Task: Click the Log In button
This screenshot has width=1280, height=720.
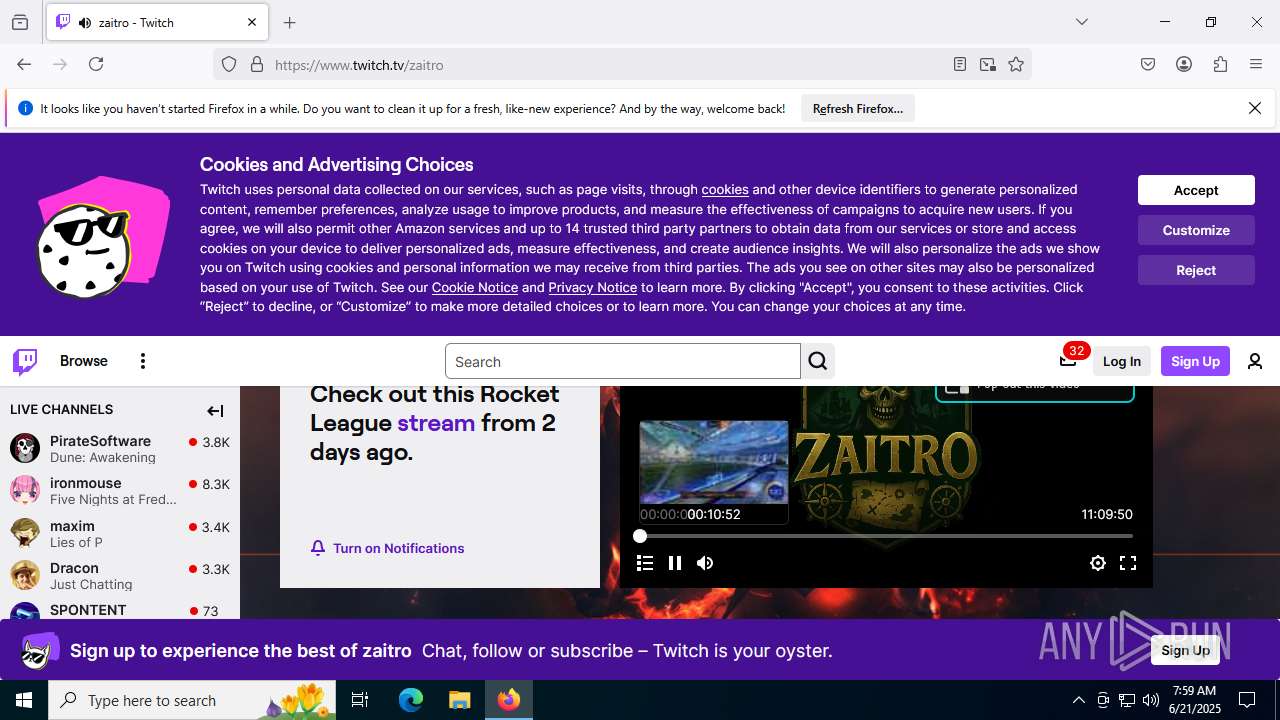Action: (1121, 361)
